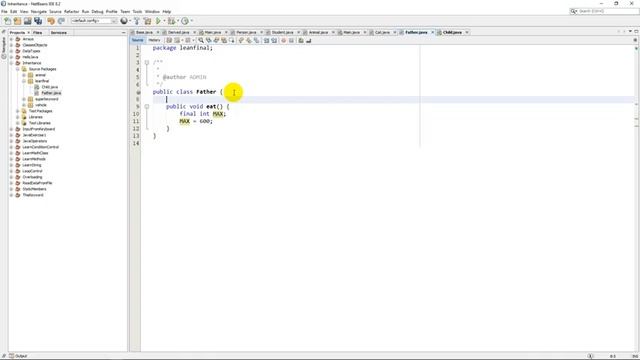The image size is (640, 360).
Task: Expand the Test Packages node
Action: click(18, 111)
